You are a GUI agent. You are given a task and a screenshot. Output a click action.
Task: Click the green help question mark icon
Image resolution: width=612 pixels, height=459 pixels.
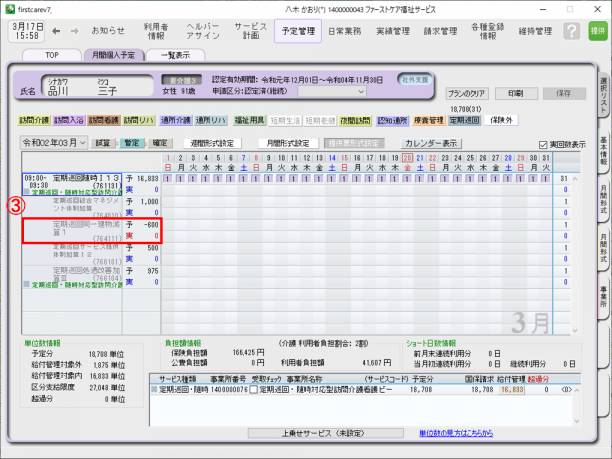pyautogui.click(x=571, y=31)
